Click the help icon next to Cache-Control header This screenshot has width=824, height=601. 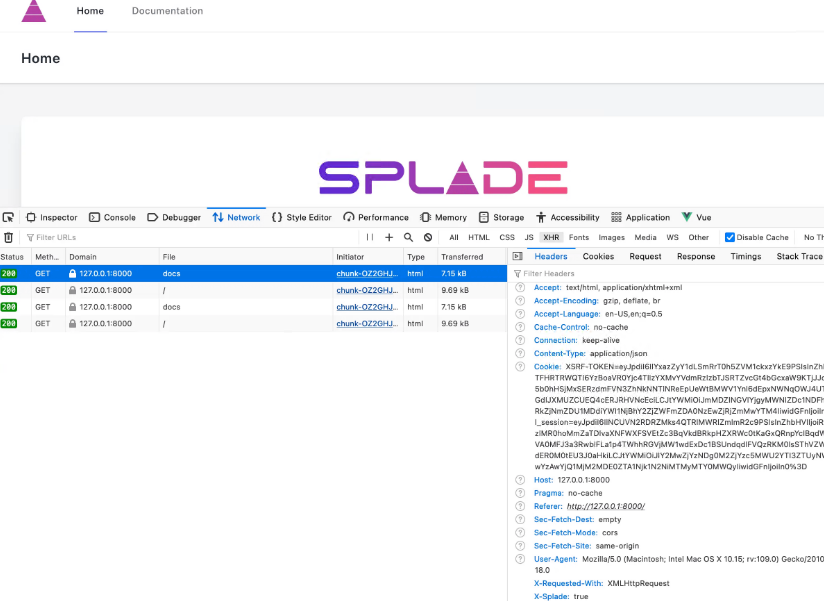point(520,327)
